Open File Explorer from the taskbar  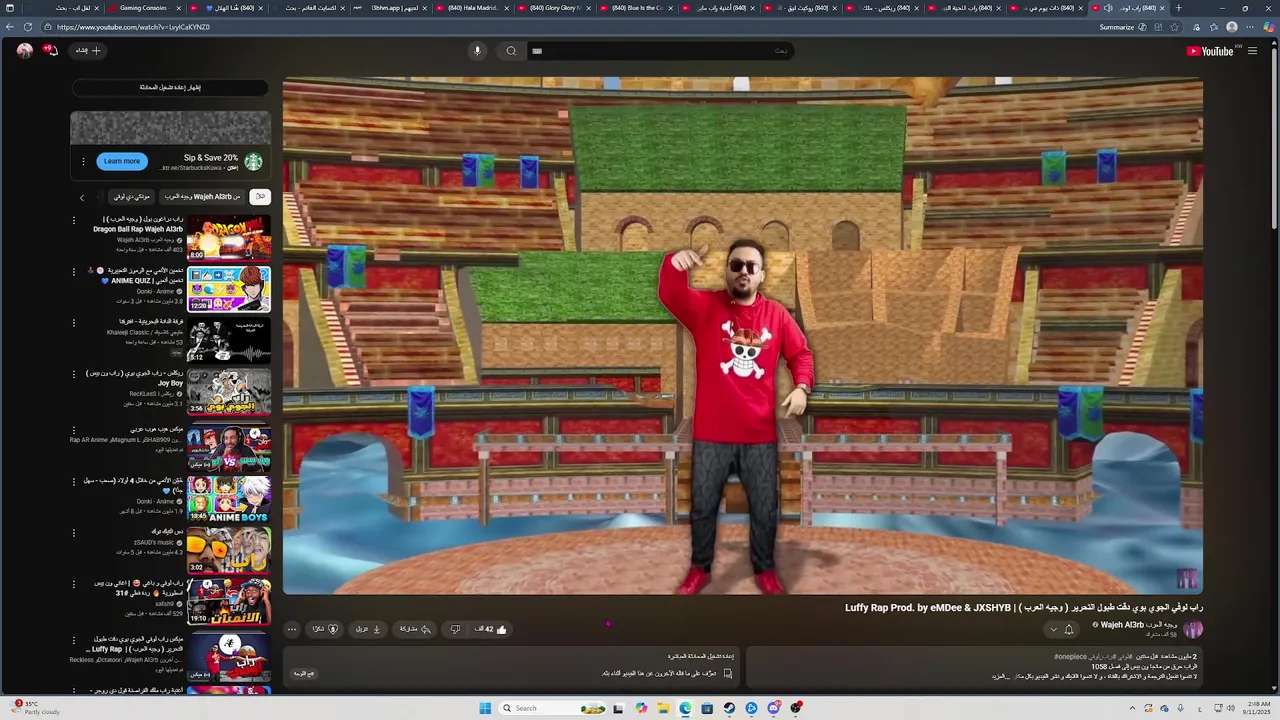[x=662, y=708]
